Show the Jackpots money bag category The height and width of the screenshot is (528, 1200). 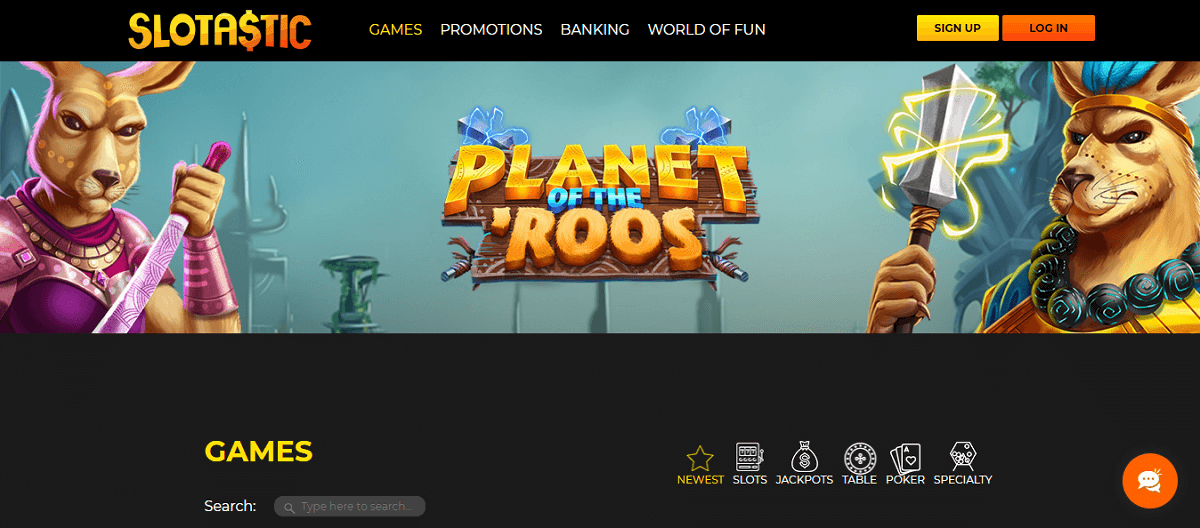804,465
